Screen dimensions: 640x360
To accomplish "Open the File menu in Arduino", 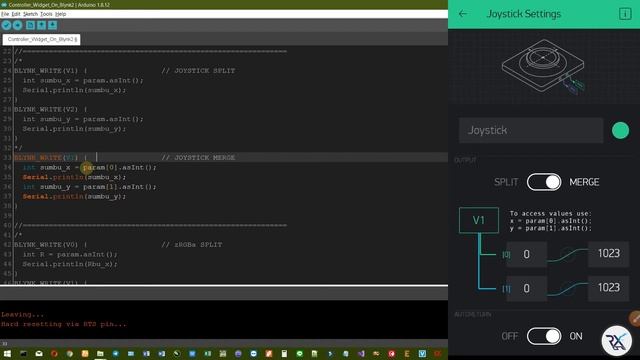I will pyautogui.click(x=5, y=14).
